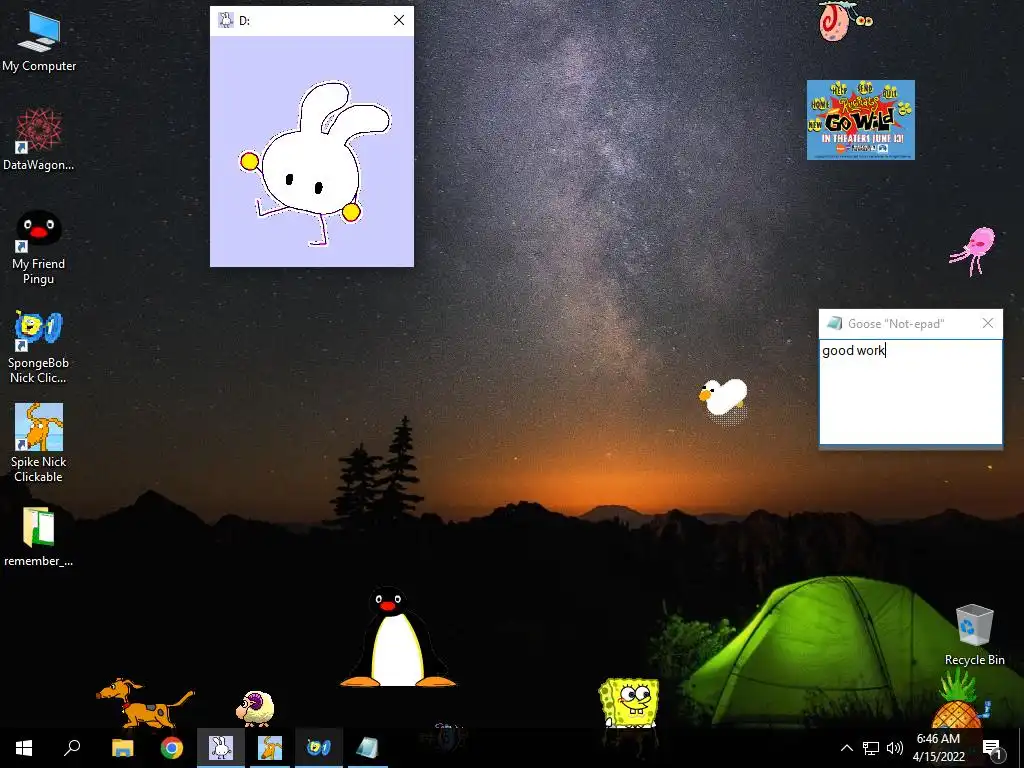The image size is (1024, 768).
Task: Select the Spike Nick Clickable shortcut
Action: pos(39,443)
